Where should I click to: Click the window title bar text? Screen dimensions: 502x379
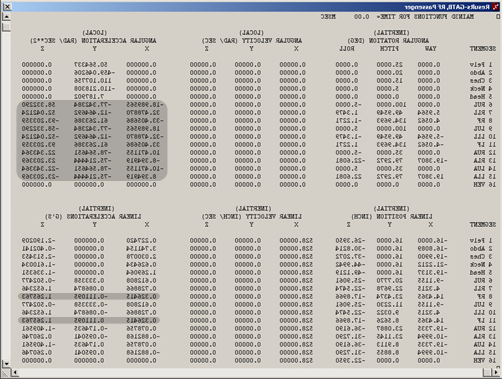(x=447, y=7)
